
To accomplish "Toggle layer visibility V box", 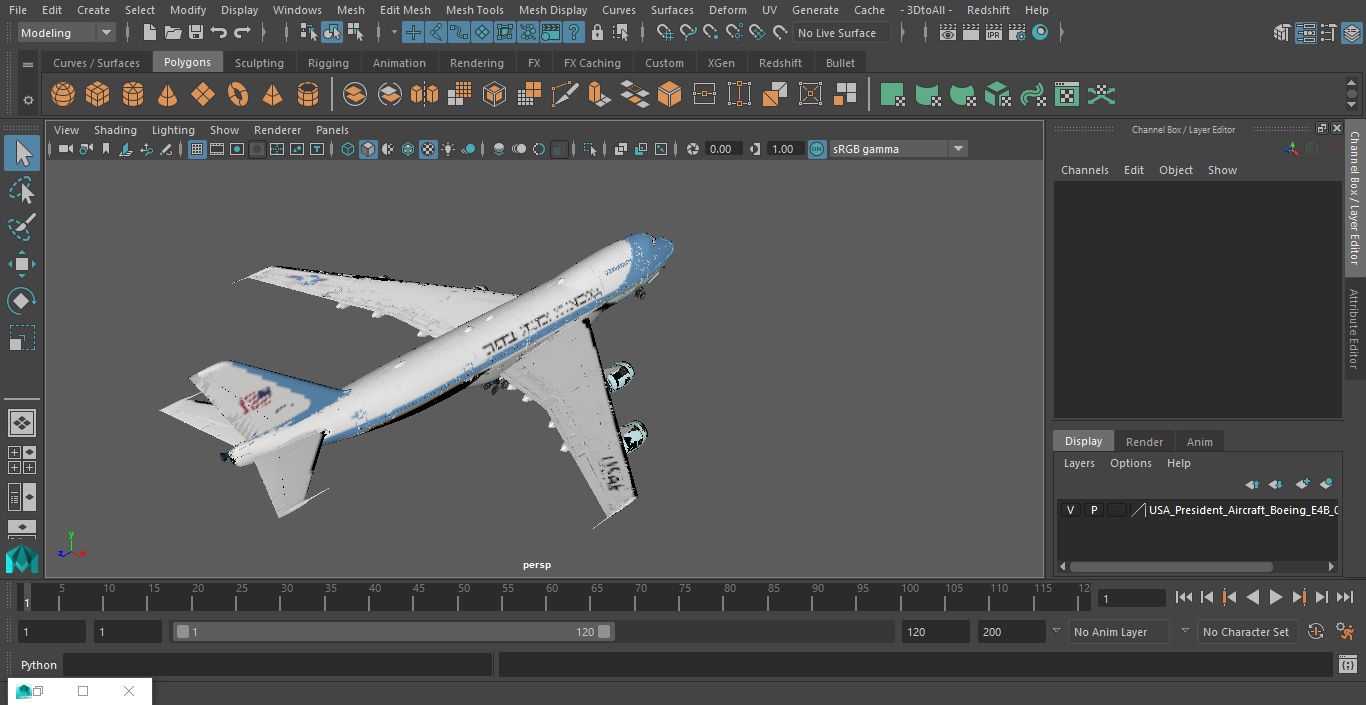I will (1071, 510).
